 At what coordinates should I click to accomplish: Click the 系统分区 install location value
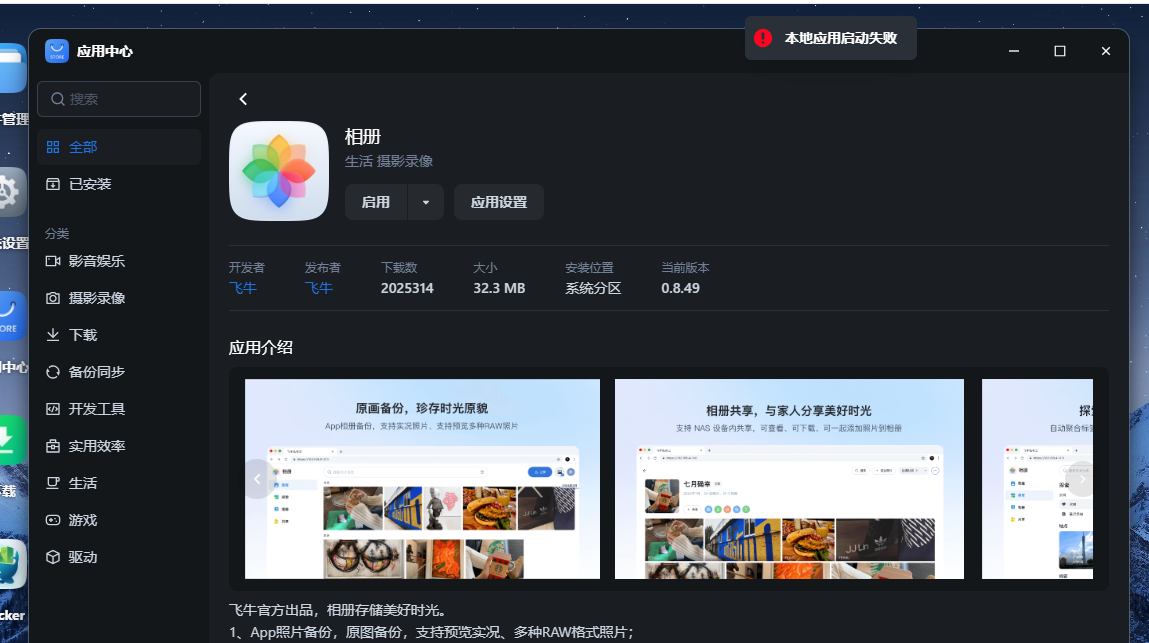(593, 288)
